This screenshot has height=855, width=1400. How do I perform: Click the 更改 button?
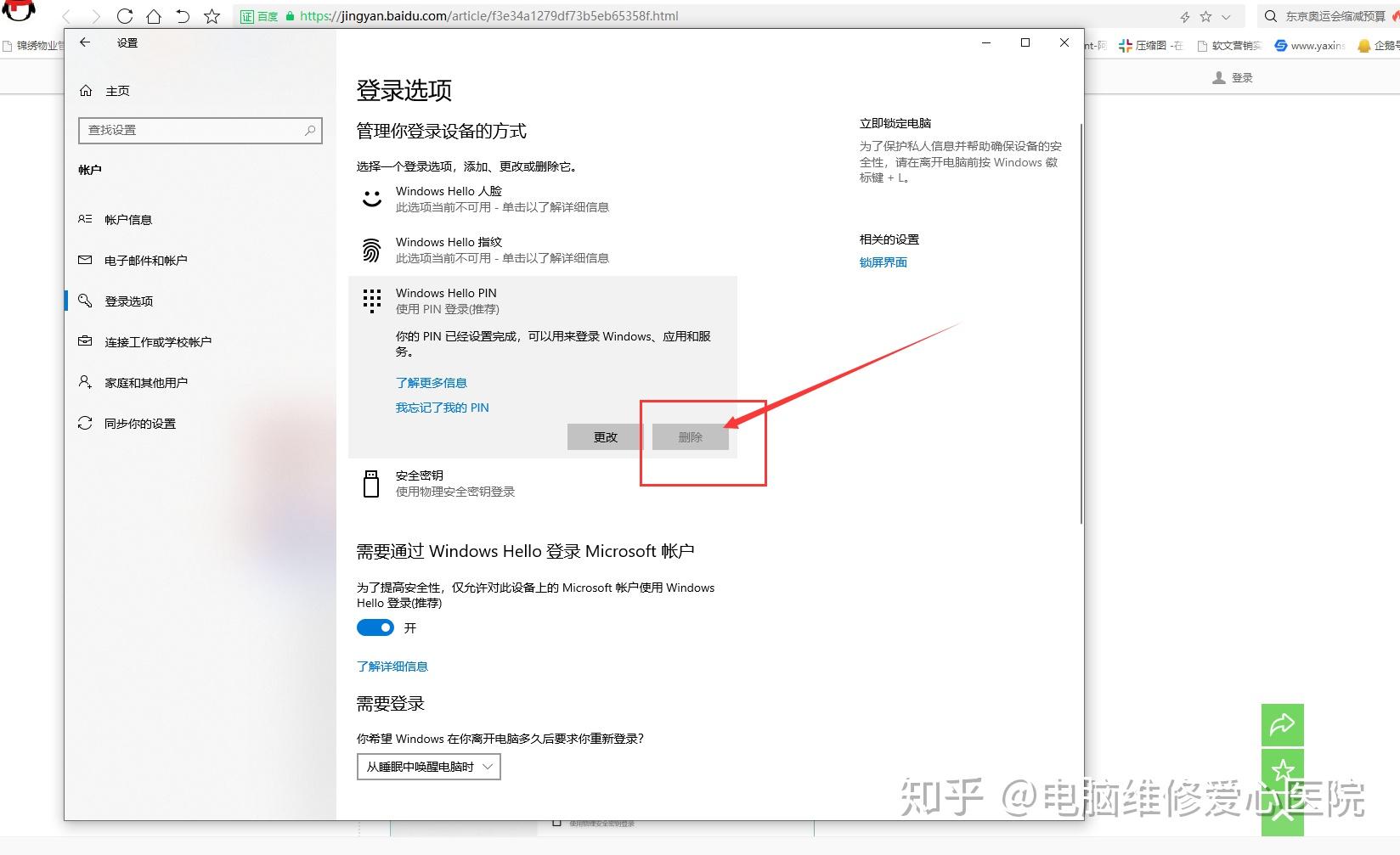(x=605, y=436)
